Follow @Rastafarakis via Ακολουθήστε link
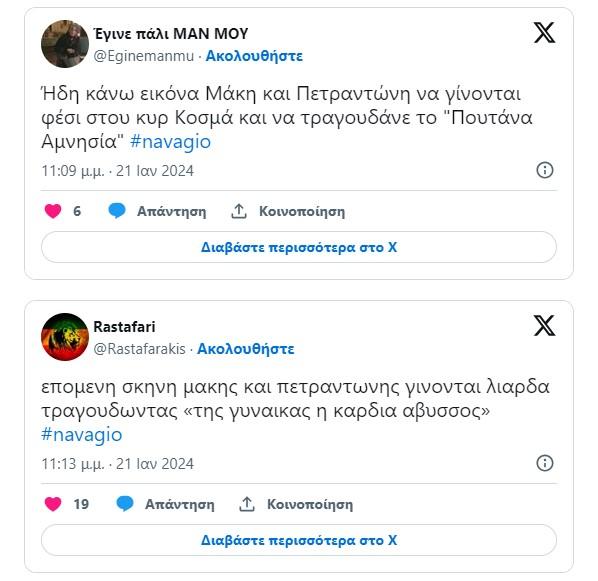Screen dimensions: 598x581 pyautogui.click(x=246, y=349)
